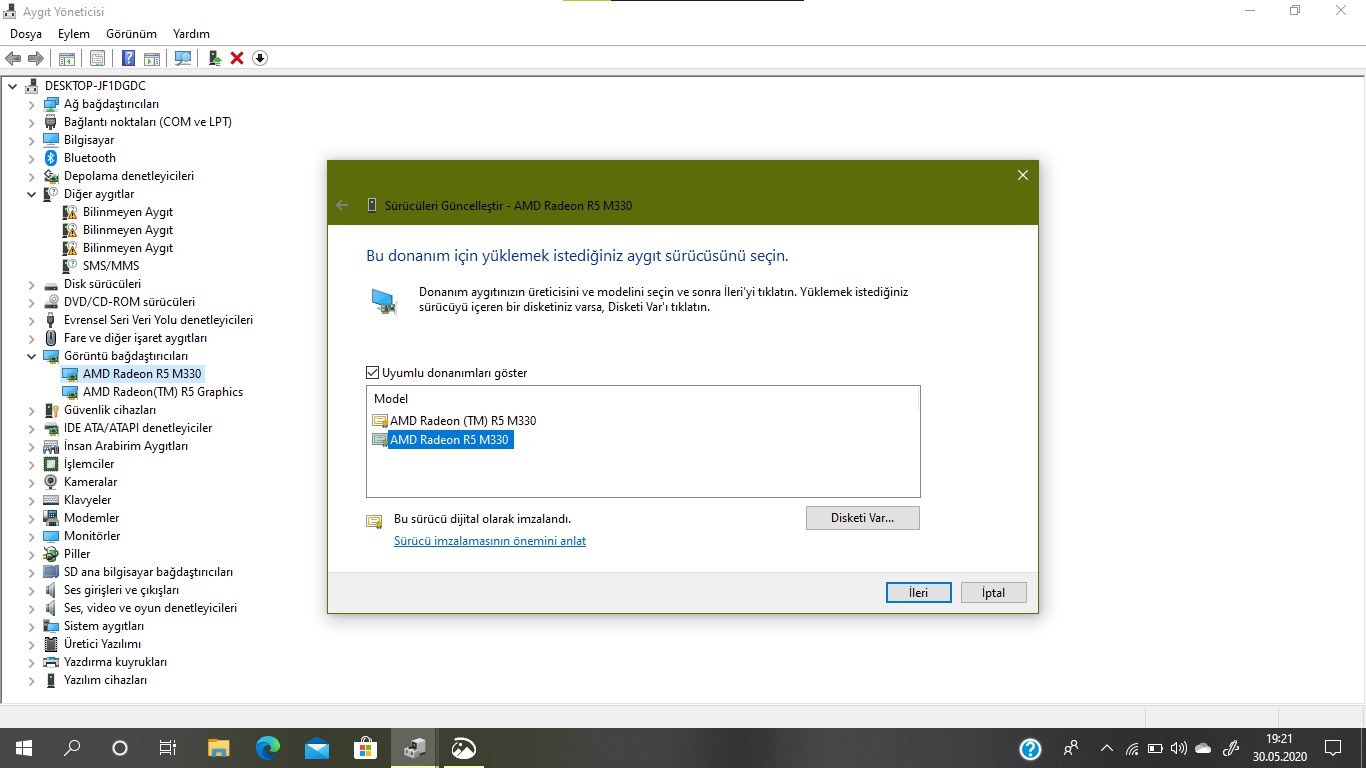Open the Görünüm menu

point(131,34)
